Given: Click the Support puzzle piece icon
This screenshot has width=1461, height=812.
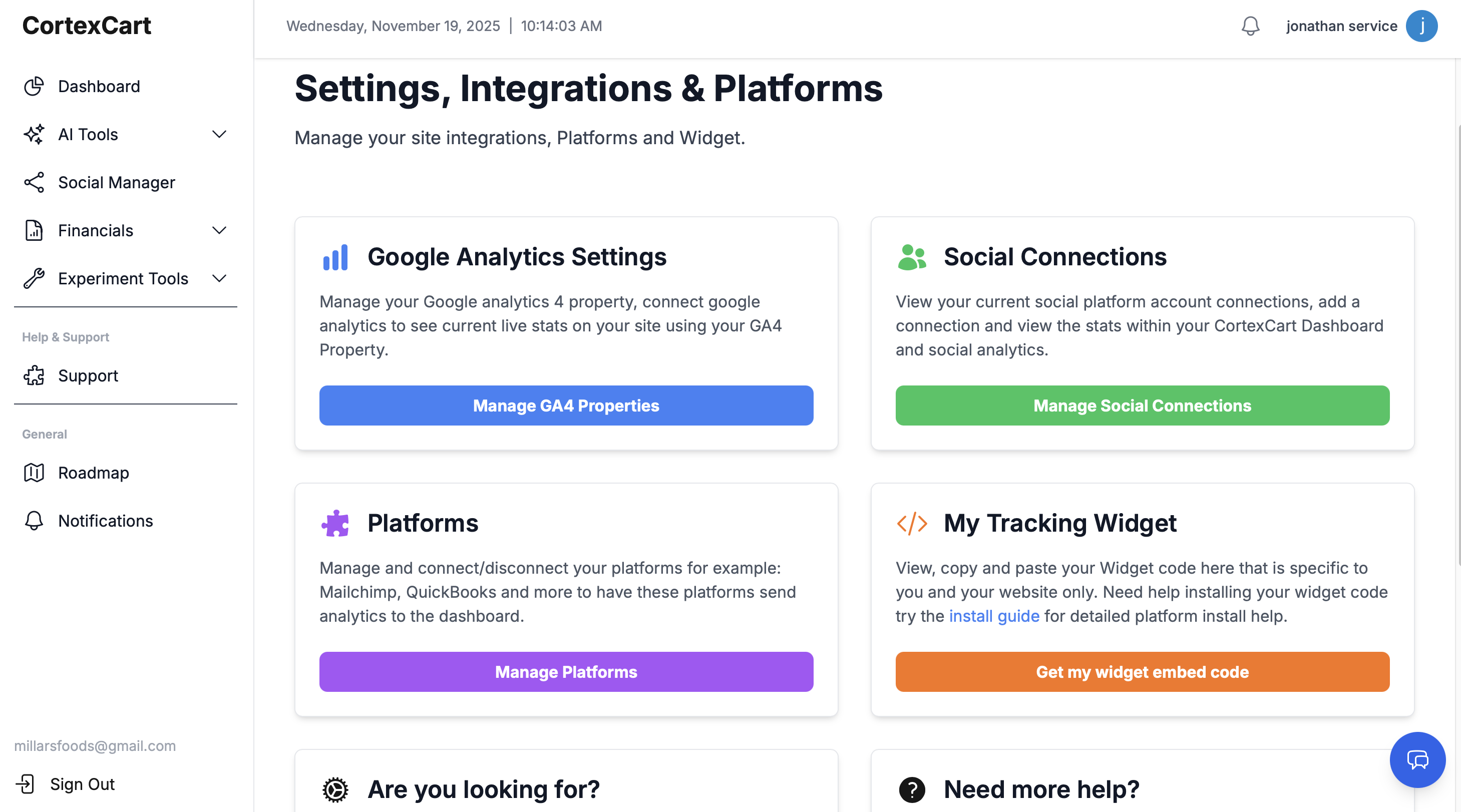Looking at the screenshot, I should (x=34, y=375).
